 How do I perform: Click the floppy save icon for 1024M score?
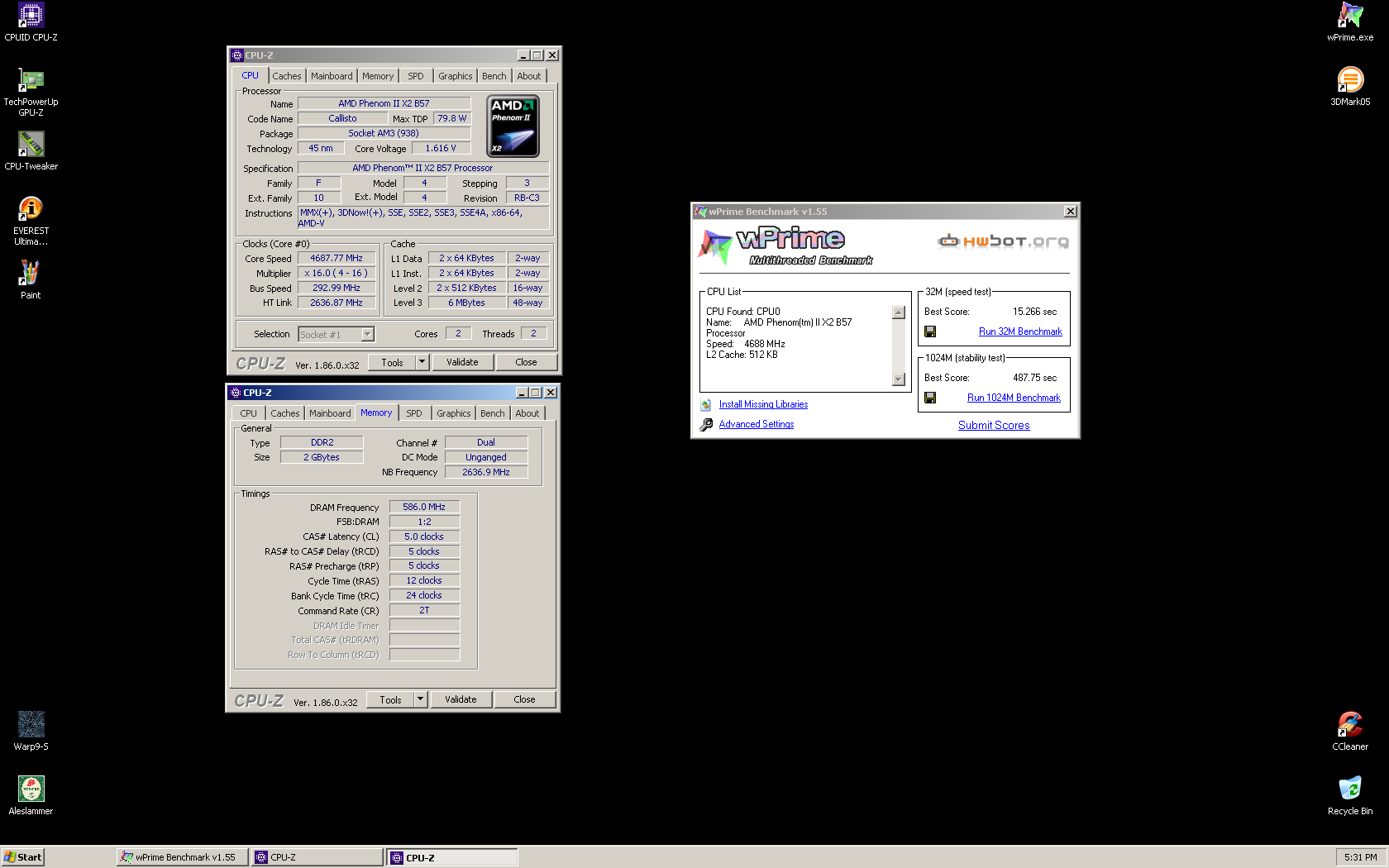(x=930, y=398)
